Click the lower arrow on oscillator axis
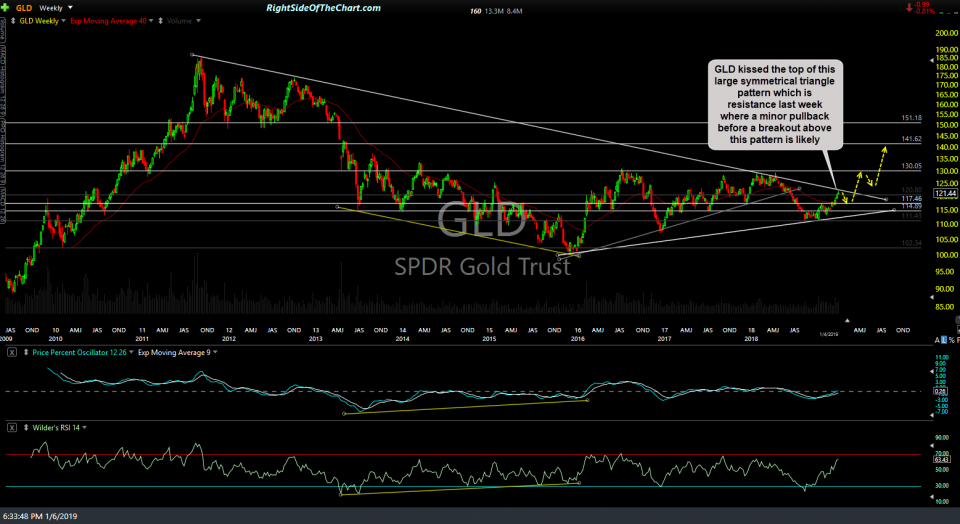Image resolution: width=960 pixels, height=524 pixels. (931, 415)
